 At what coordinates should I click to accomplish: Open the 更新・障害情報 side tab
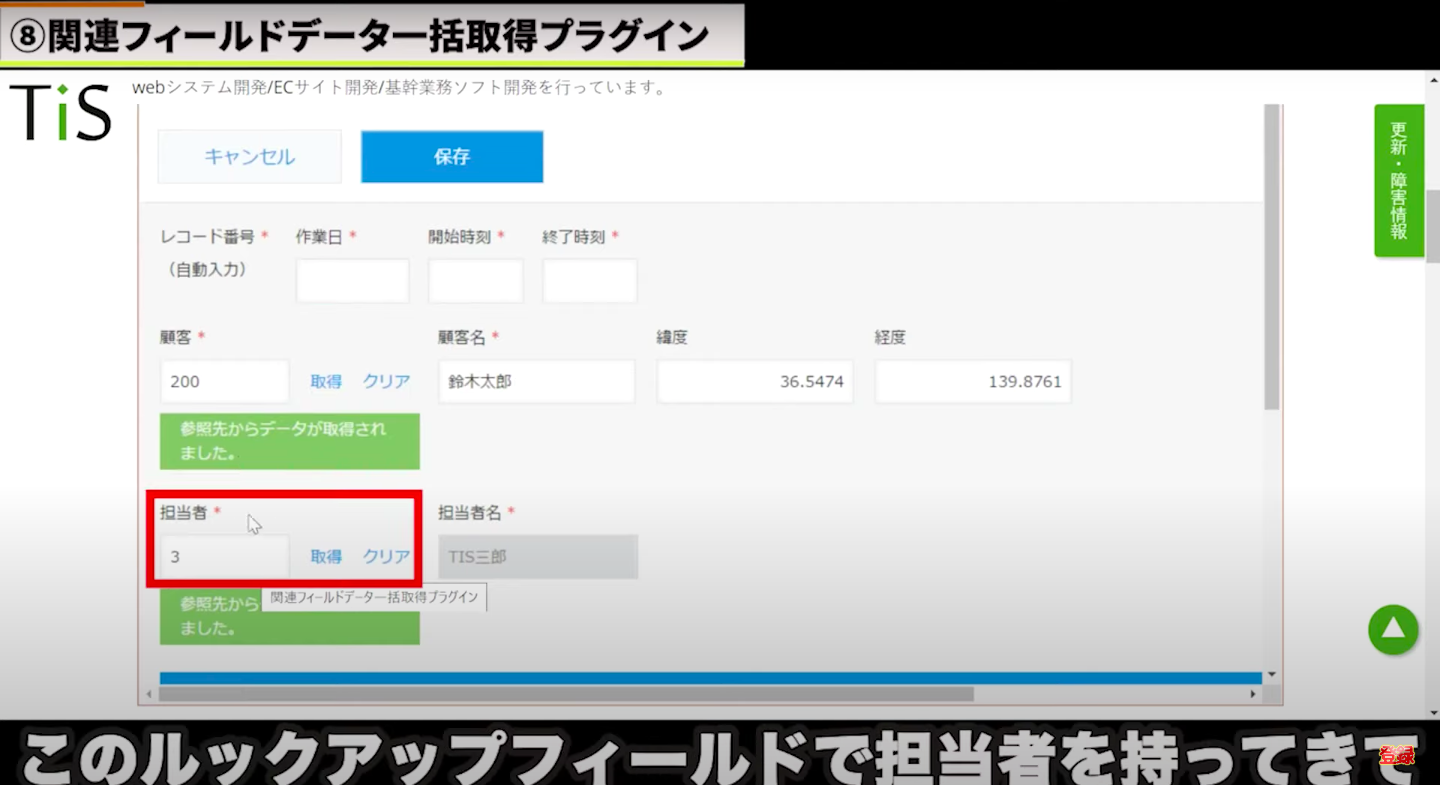click(x=1398, y=181)
